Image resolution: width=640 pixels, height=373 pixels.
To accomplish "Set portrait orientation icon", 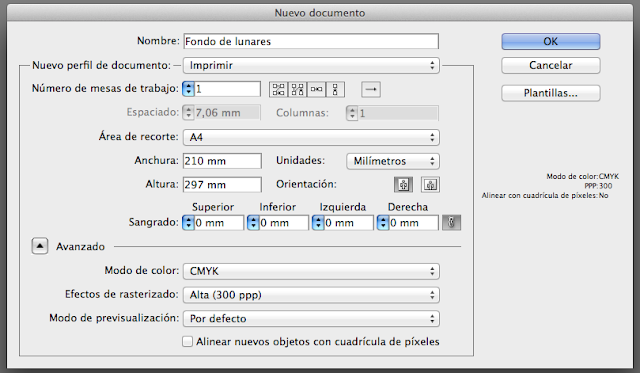I will point(403,185).
